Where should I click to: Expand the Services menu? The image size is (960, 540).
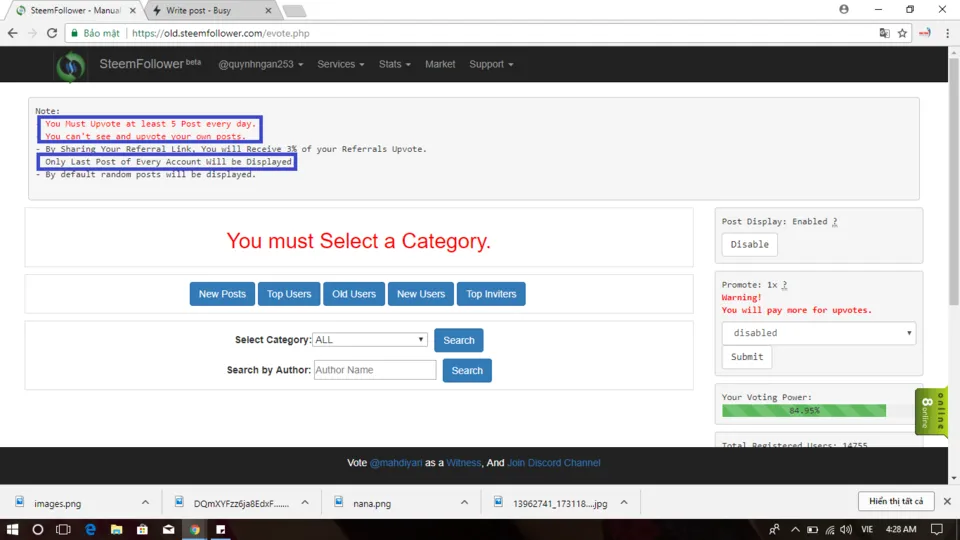tap(340, 64)
